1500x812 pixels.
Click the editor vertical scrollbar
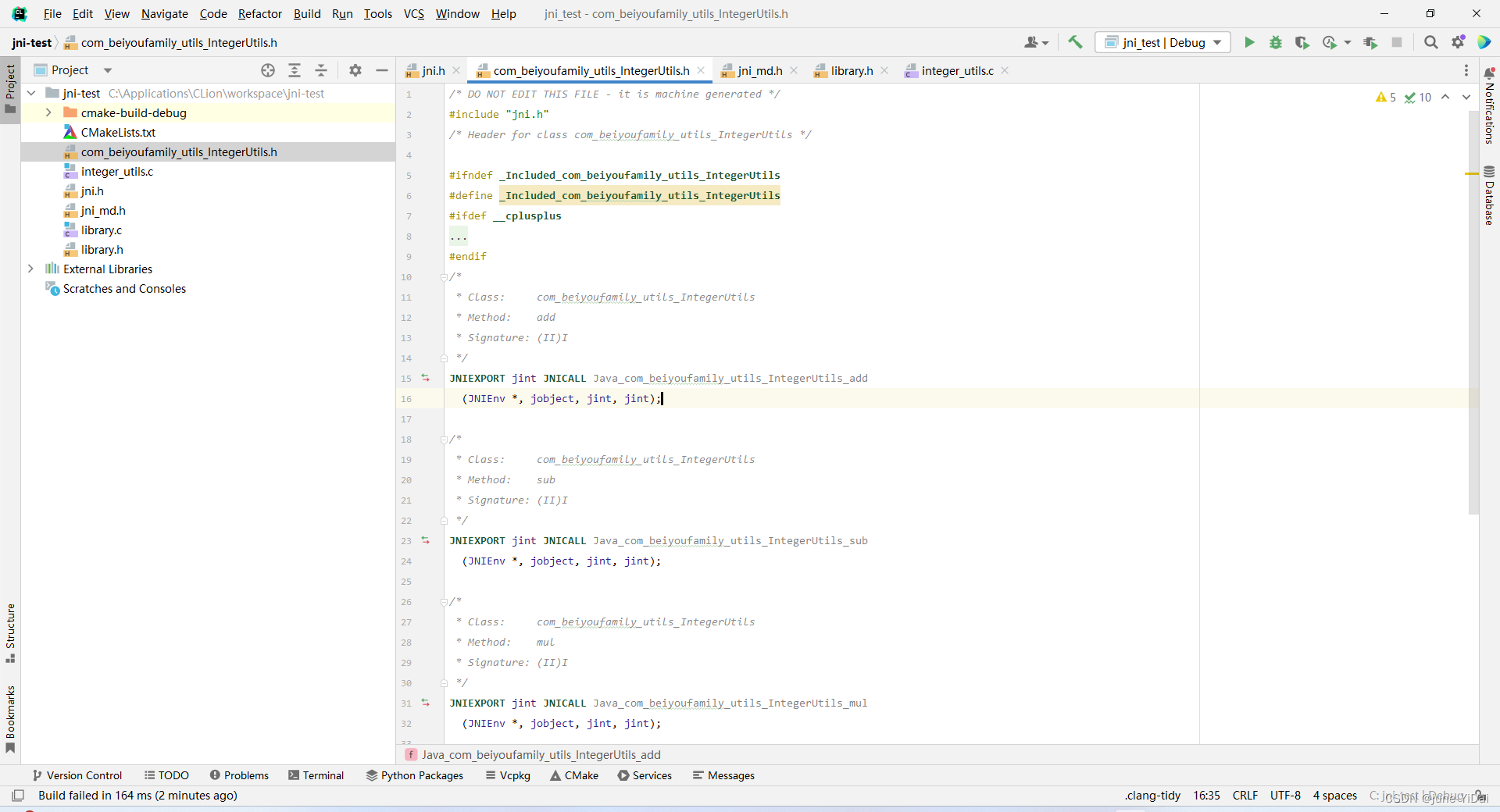click(x=1473, y=312)
